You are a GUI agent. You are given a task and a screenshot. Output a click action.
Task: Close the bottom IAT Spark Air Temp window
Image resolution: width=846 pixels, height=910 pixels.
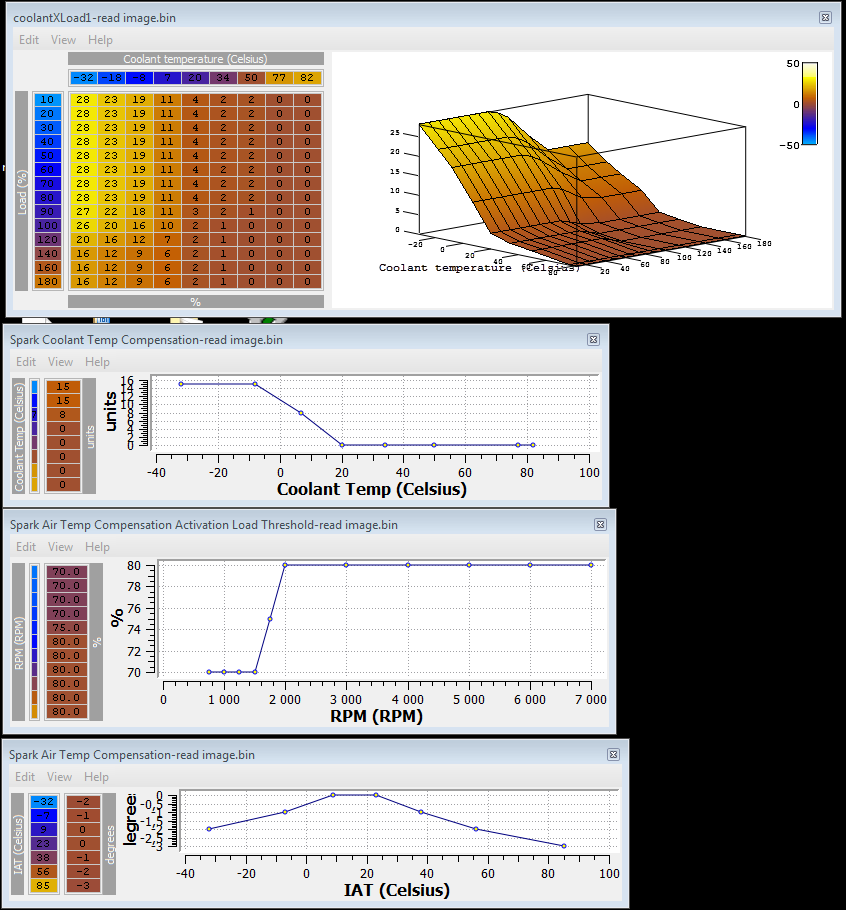612,754
